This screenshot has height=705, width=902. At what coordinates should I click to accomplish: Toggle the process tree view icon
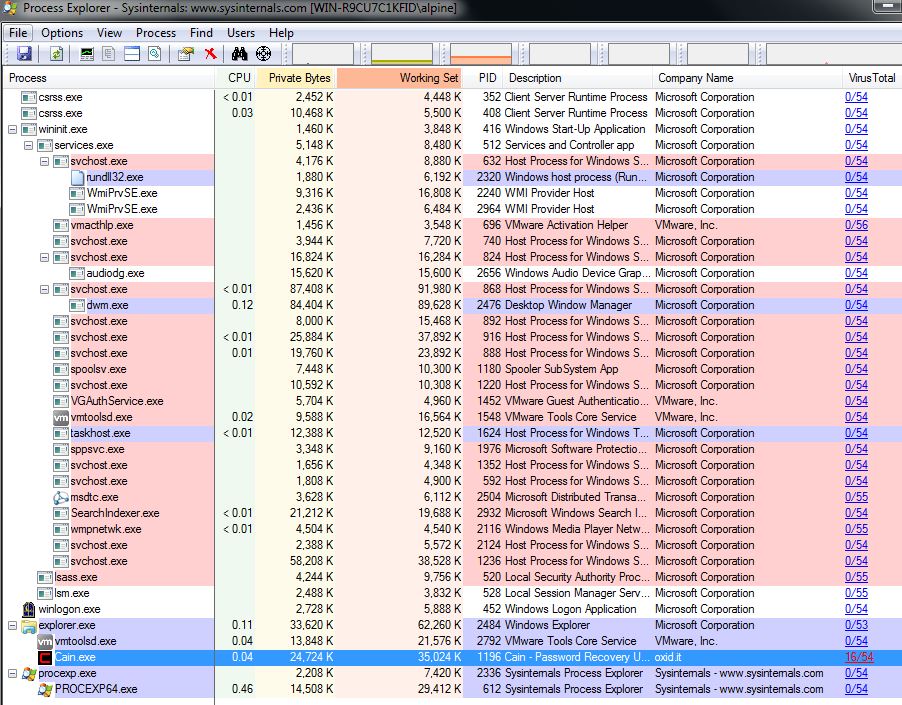point(109,54)
